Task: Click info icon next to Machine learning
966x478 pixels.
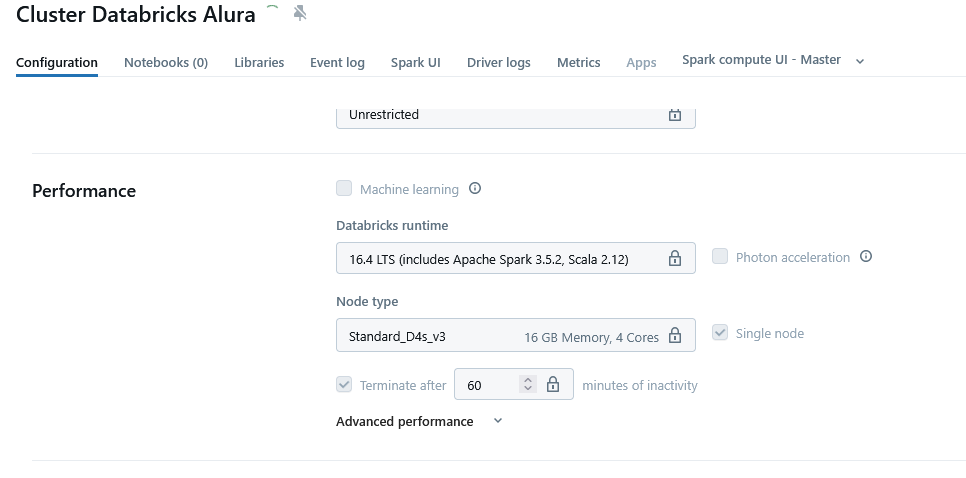Action: [x=475, y=188]
